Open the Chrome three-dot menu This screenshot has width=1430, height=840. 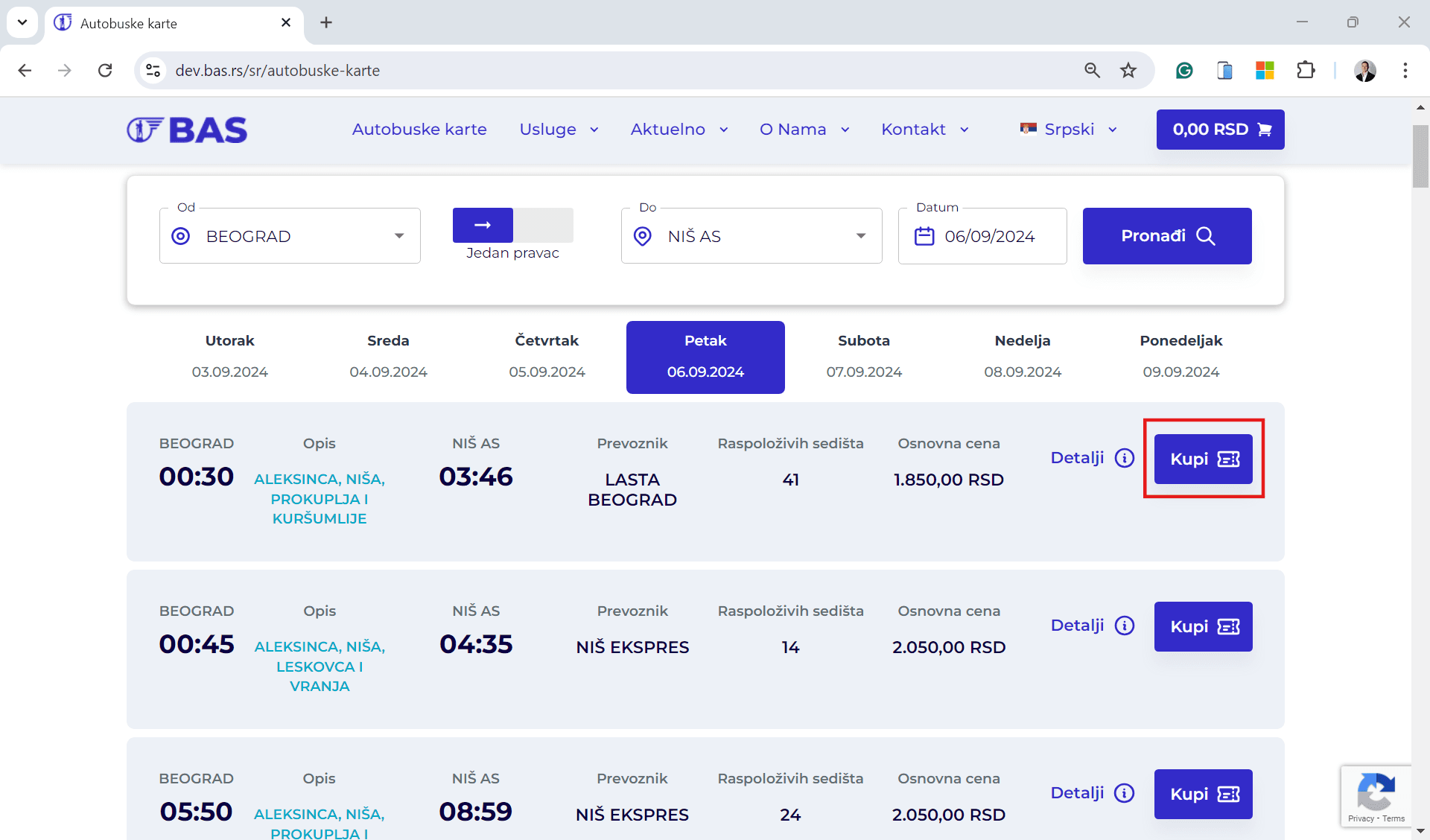tap(1405, 70)
